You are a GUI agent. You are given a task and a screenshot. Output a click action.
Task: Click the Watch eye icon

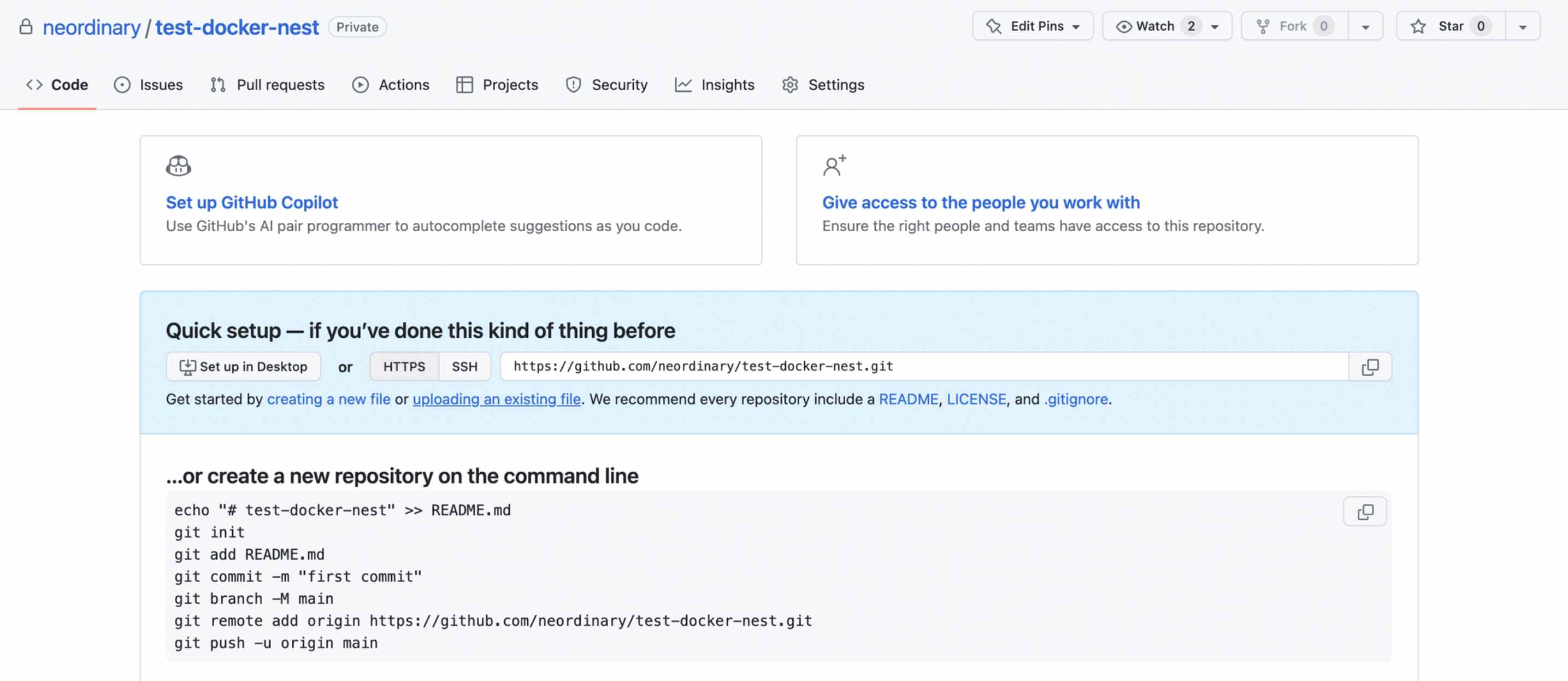point(1124,26)
